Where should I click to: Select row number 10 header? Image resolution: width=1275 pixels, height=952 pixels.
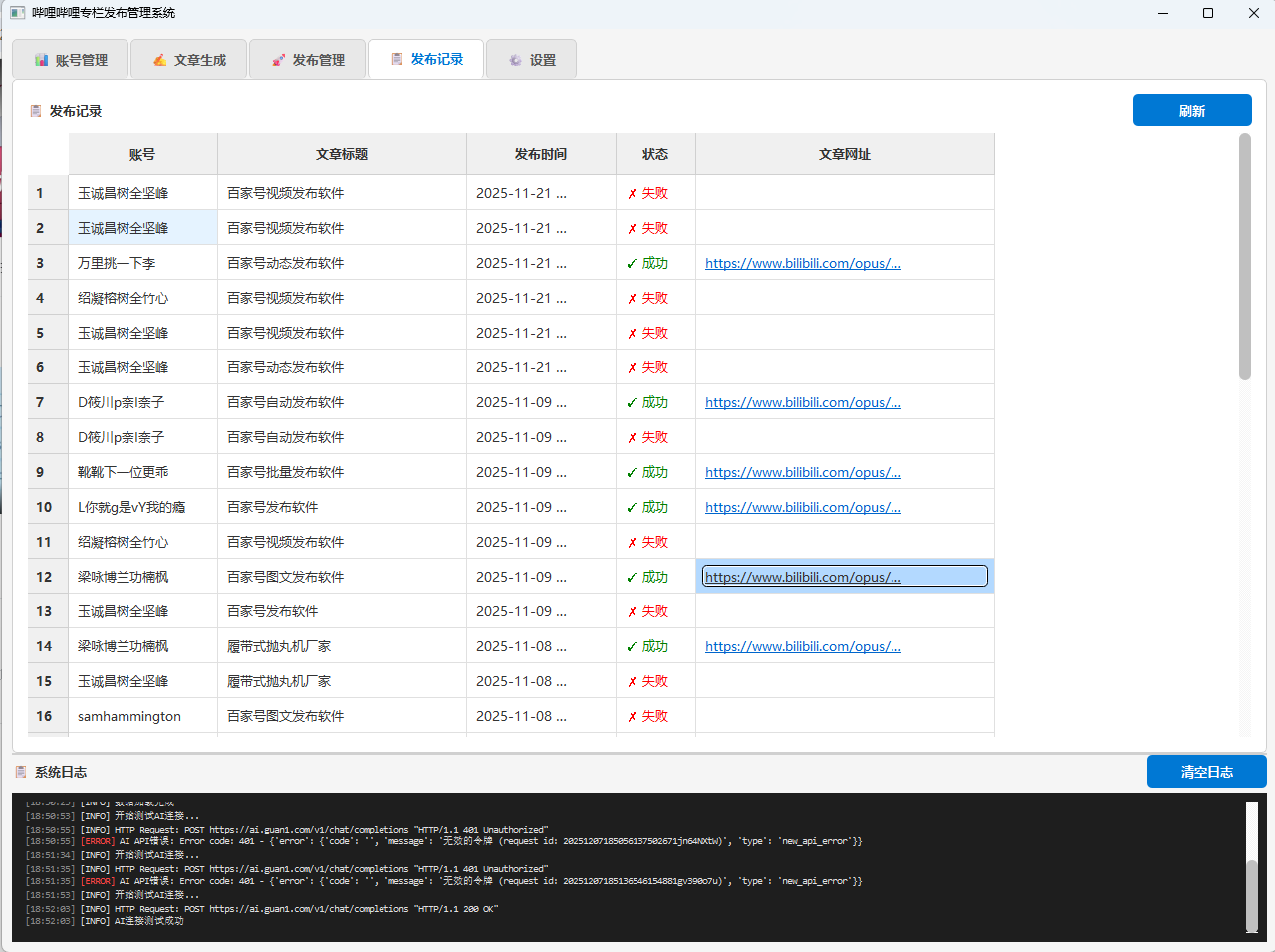tap(45, 507)
